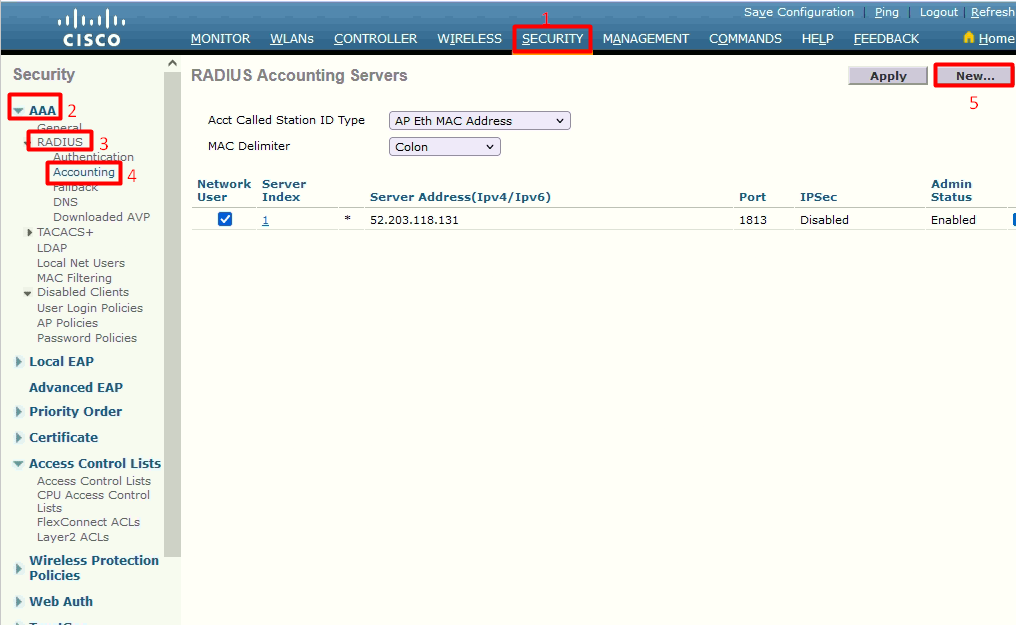The image size is (1016, 625).
Task: Click the New... button
Action: pyautogui.click(x=975, y=76)
